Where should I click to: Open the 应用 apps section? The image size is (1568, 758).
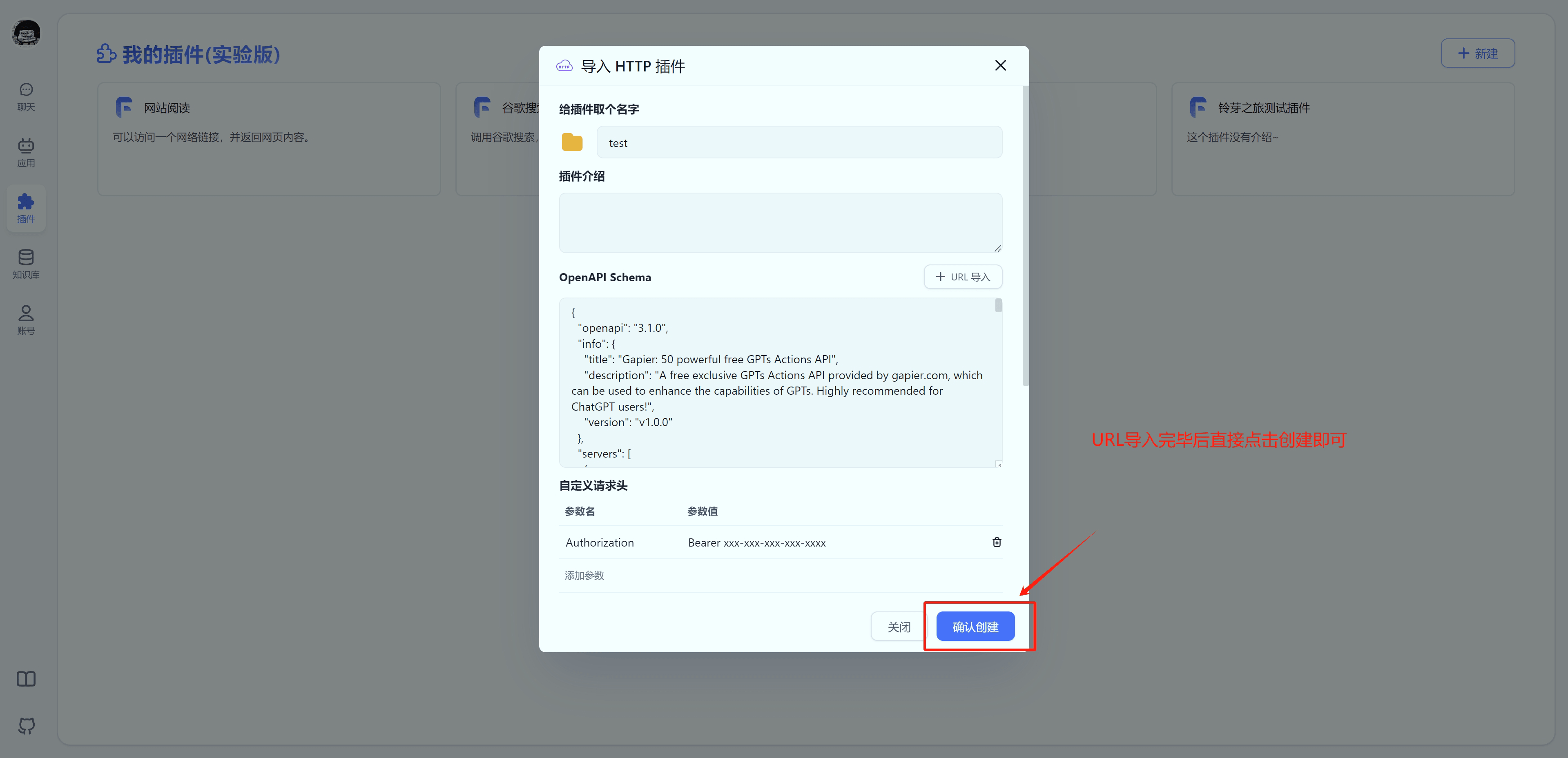[x=26, y=152]
